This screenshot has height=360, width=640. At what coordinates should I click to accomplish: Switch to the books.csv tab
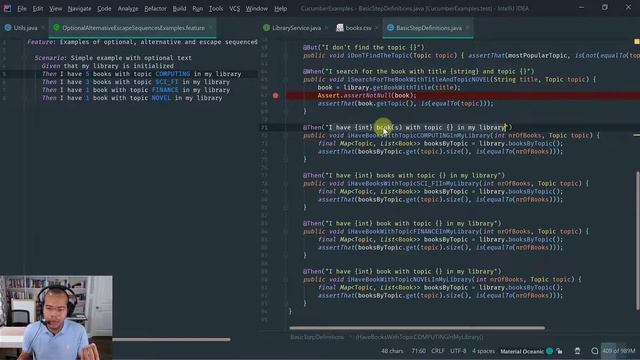pos(358,28)
